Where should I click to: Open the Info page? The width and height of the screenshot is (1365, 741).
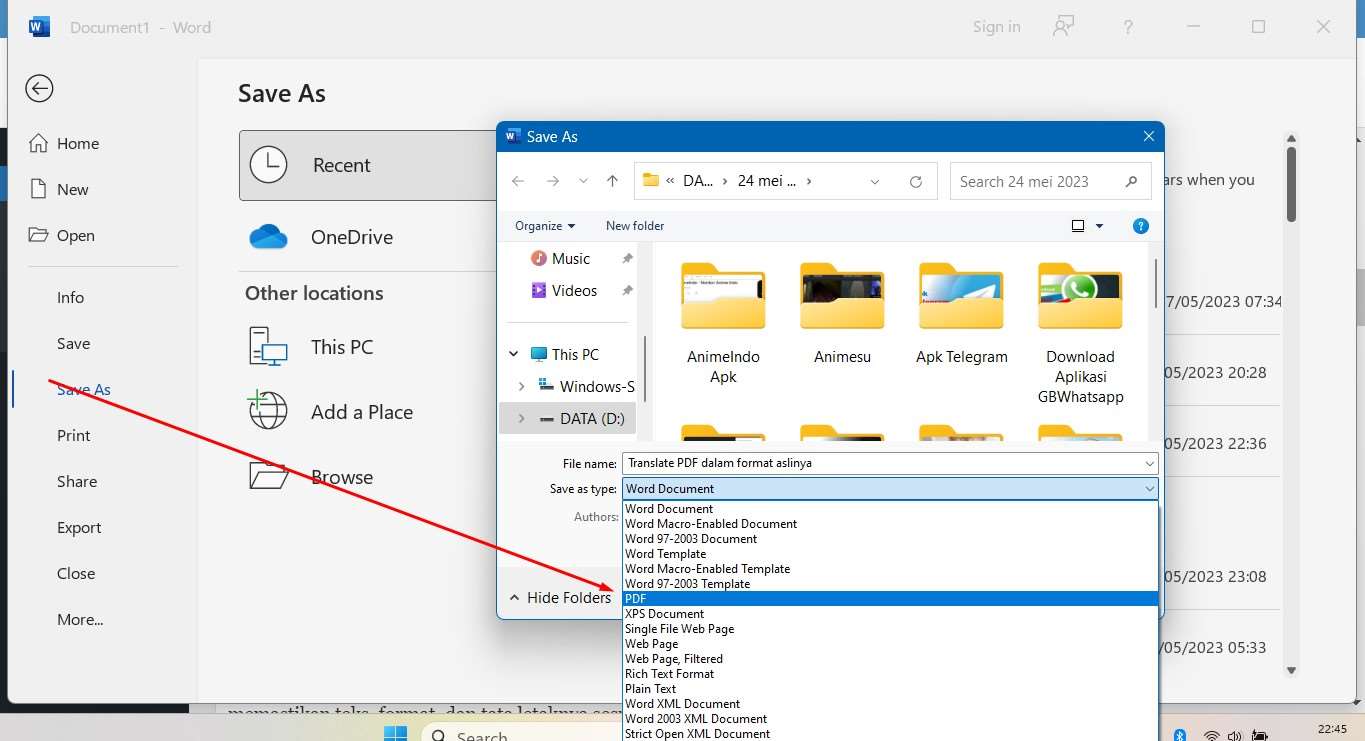70,297
